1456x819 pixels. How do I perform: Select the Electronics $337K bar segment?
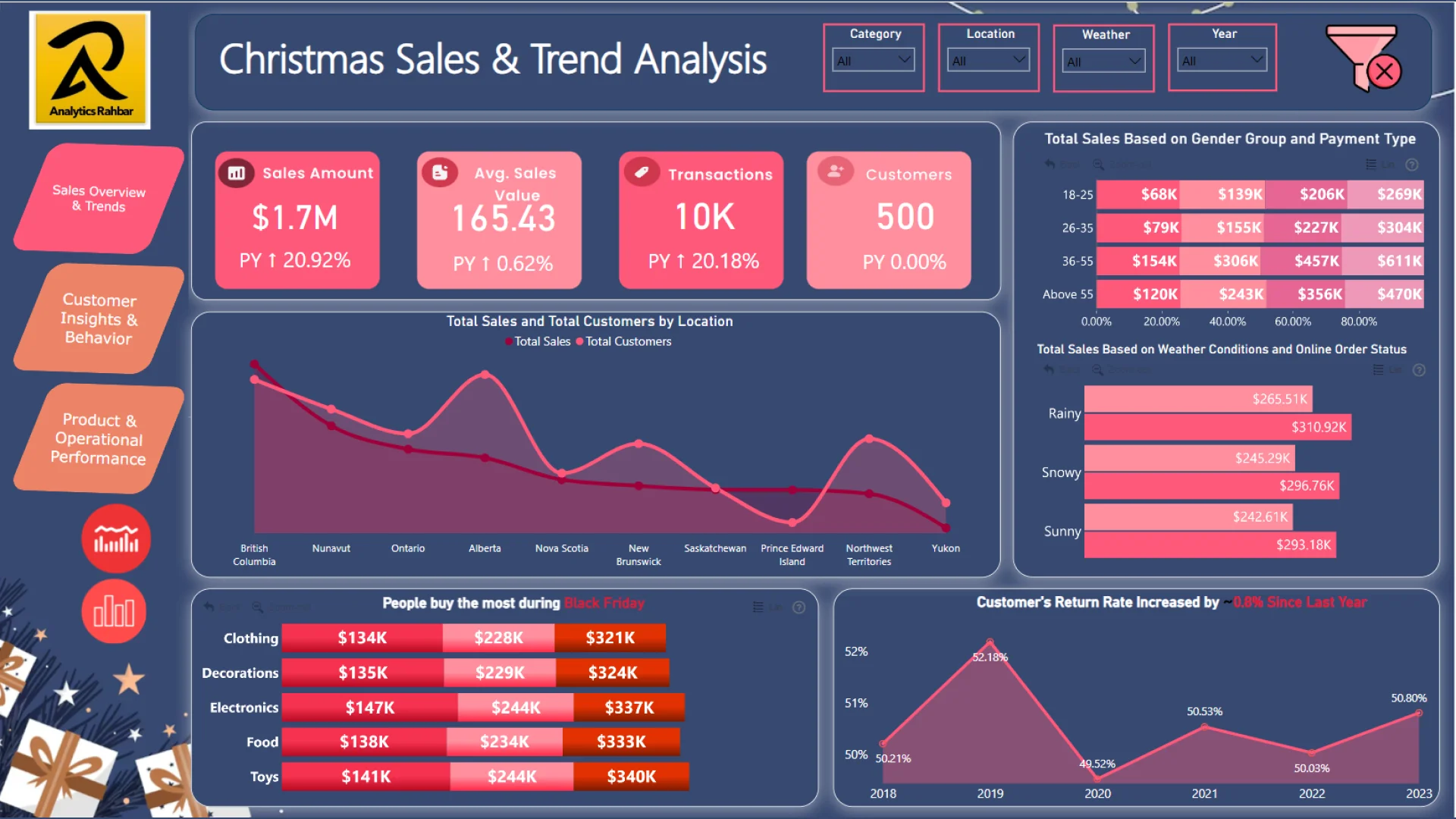(x=629, y=708)
